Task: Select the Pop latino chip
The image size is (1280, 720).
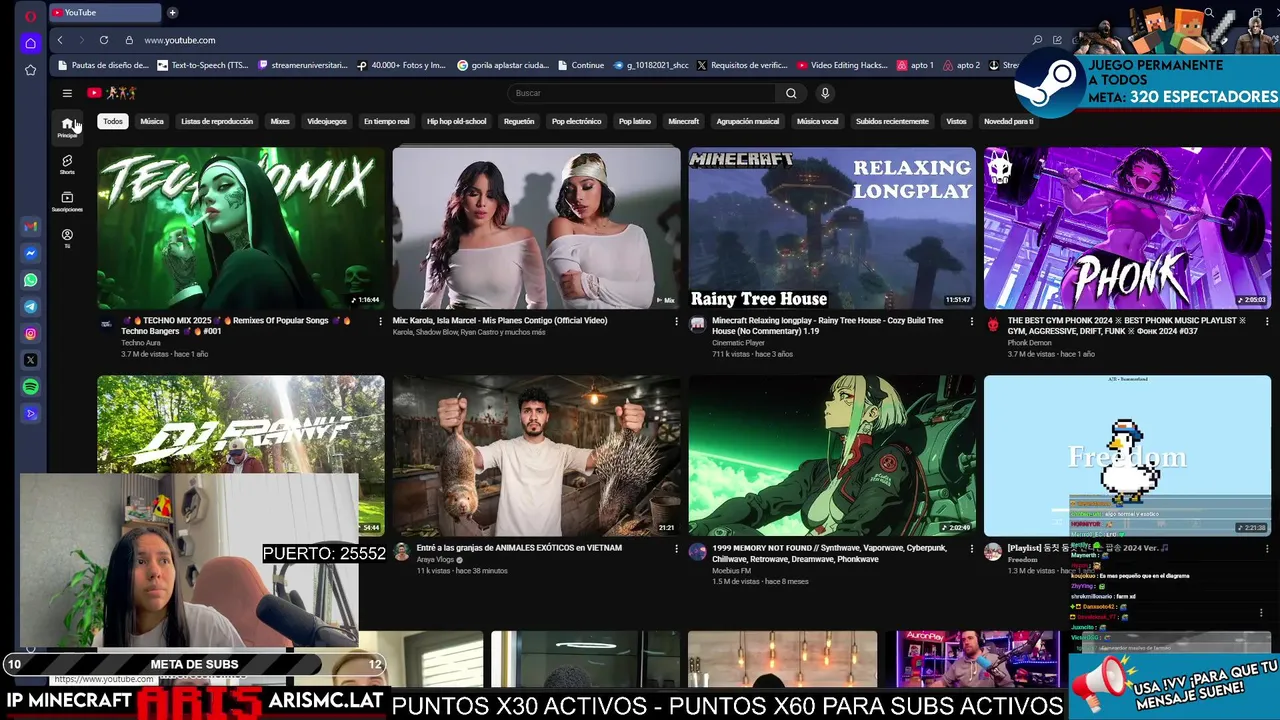Action: [635, 121]
